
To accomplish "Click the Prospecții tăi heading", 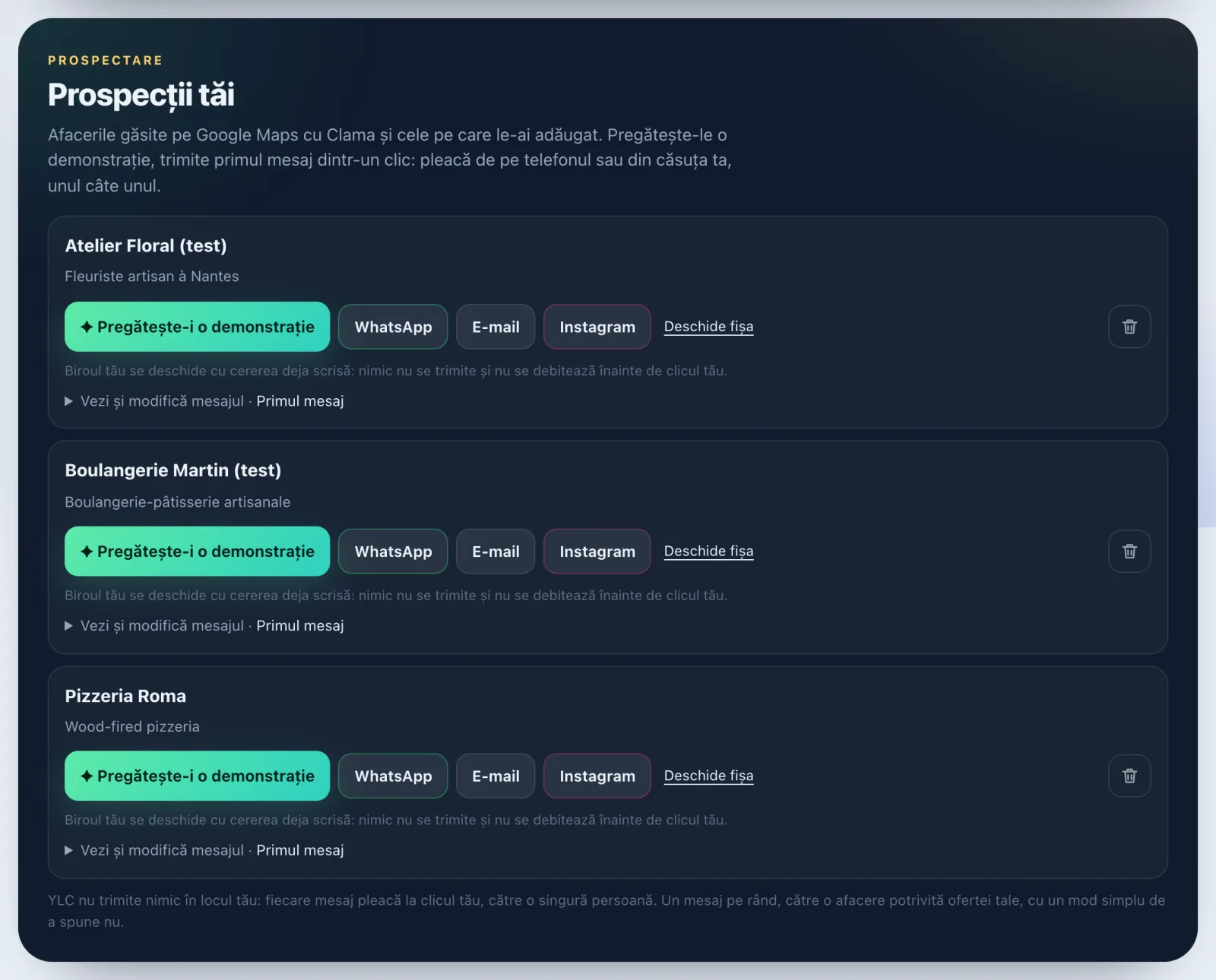I will click(141, 95).
